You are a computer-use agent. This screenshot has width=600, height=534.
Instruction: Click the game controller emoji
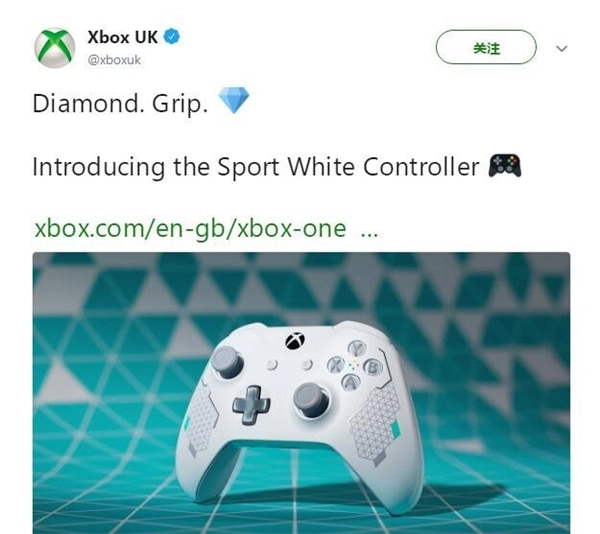(505, 166)
